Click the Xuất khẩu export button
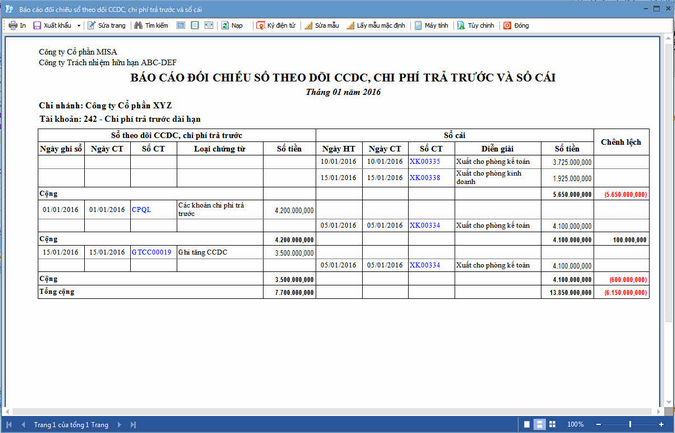675x433 pixels. [x=52, y=25]
